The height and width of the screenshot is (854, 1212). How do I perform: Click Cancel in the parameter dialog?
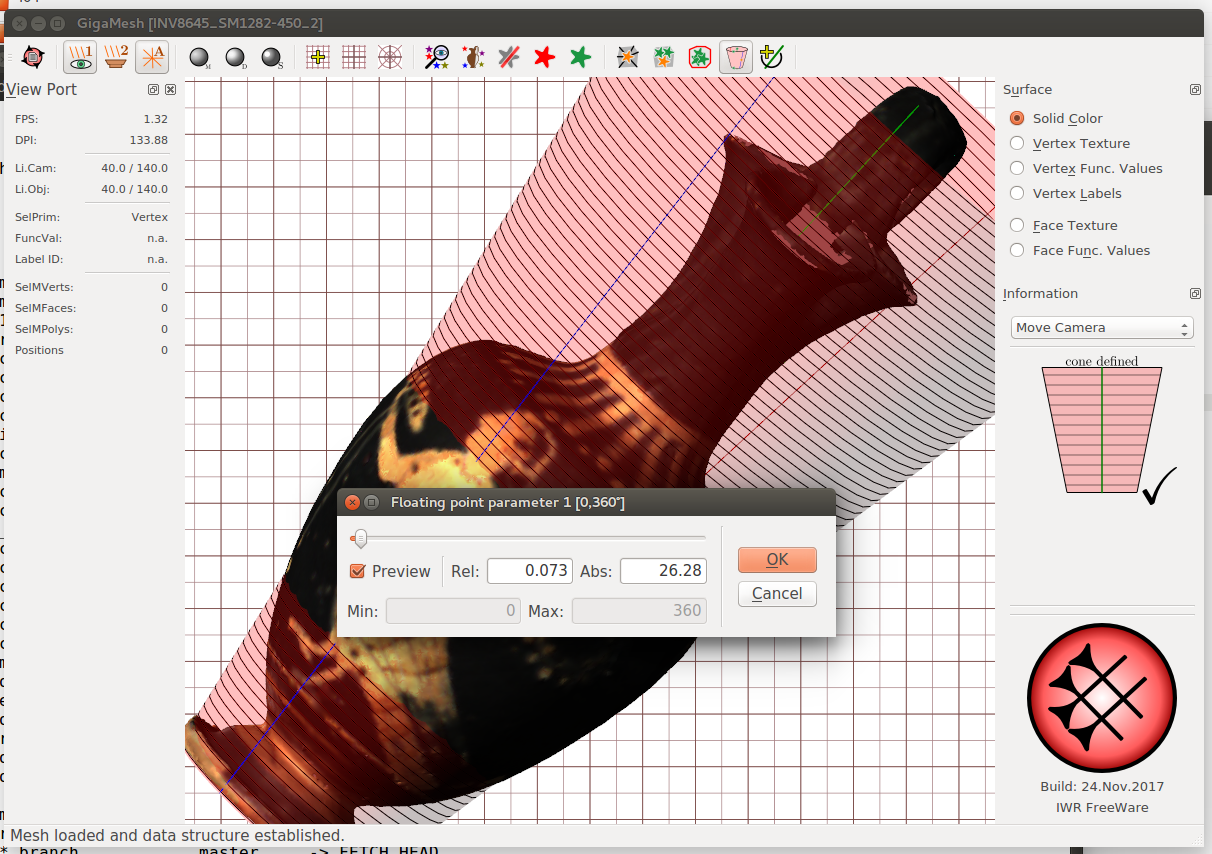coord(777,593)
